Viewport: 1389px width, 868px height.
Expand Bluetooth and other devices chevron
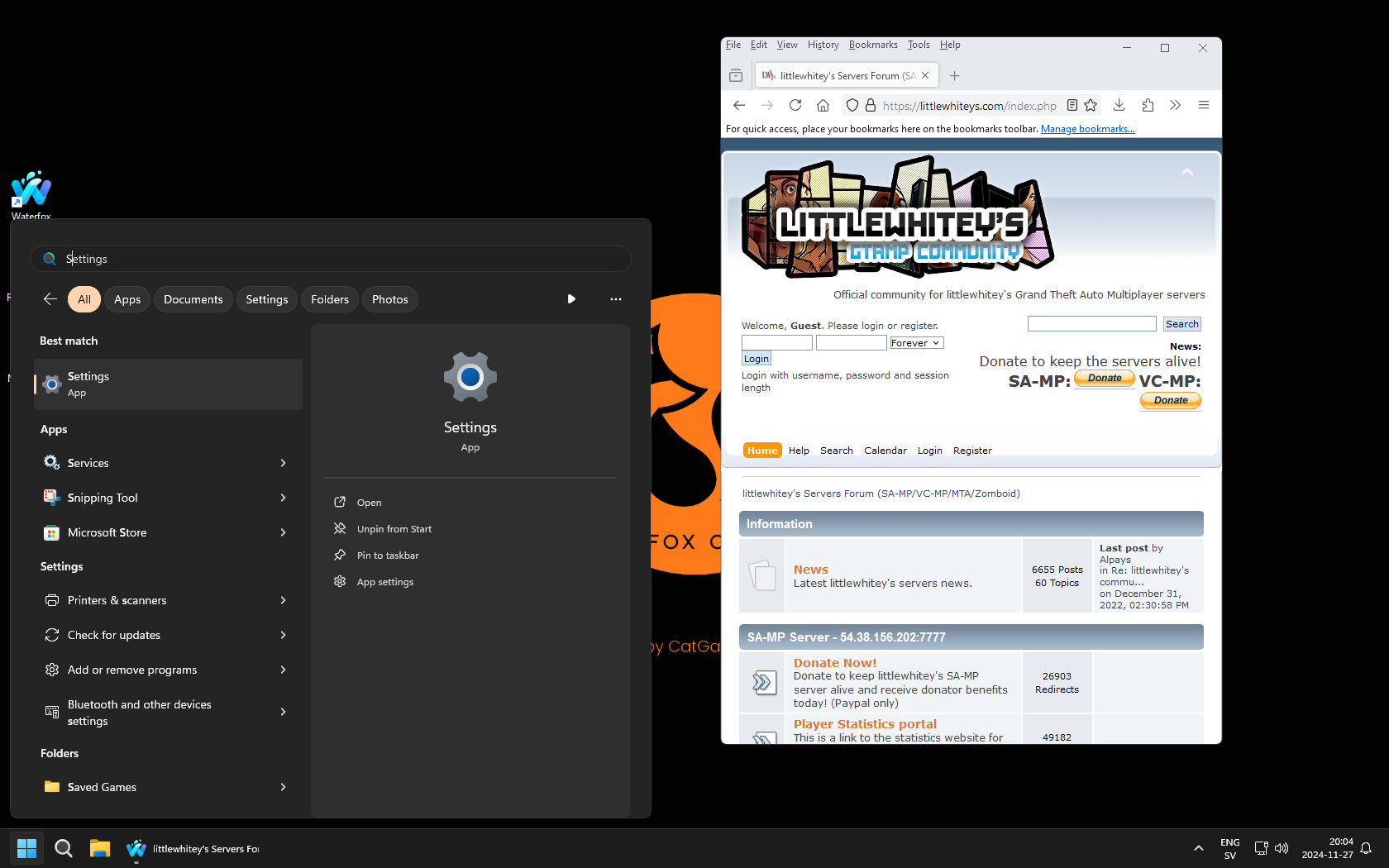(283, 712)
